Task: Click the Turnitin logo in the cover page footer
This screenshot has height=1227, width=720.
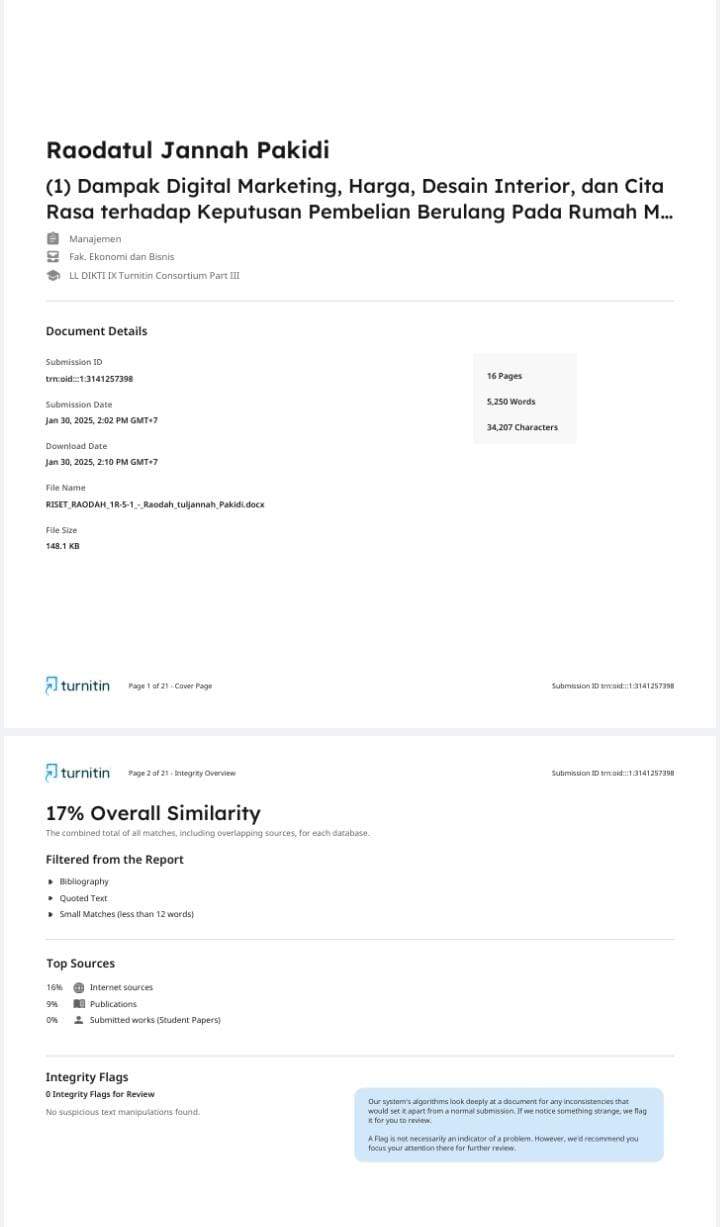Action: [x=78, y=686]
